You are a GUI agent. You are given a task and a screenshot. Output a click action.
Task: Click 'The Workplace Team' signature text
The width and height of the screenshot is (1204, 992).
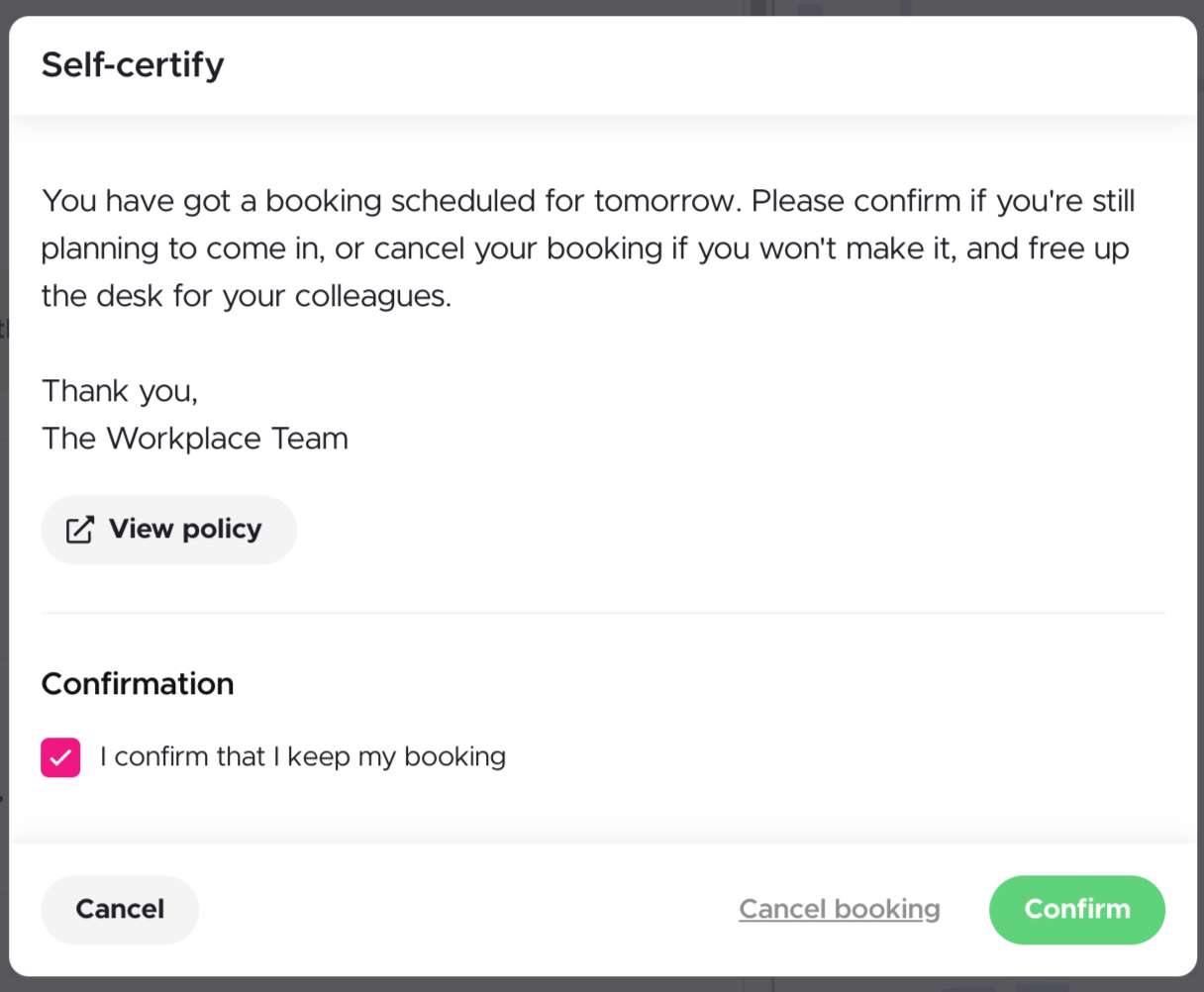click(x=195, y=439)
